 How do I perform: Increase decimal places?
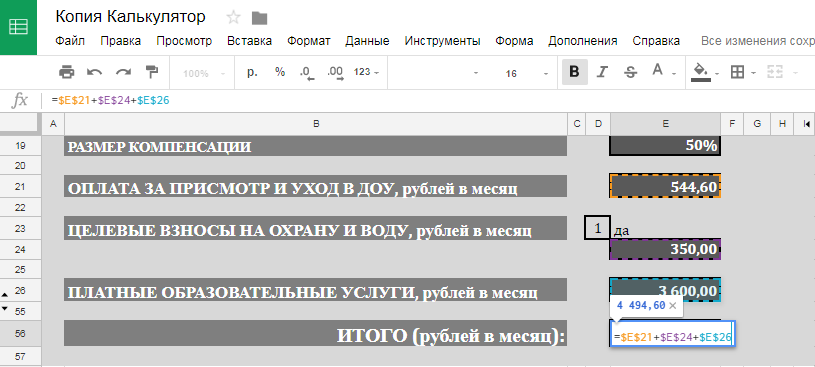coord(335,73)
